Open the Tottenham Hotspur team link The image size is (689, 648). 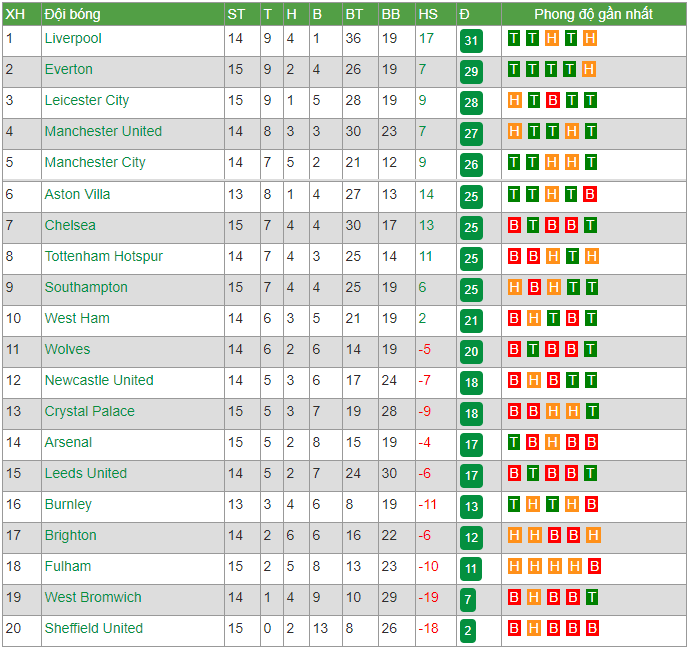tap(104, 257)
